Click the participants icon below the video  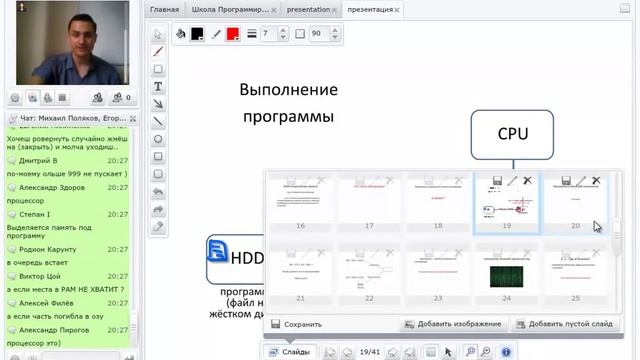coord(98,98)
